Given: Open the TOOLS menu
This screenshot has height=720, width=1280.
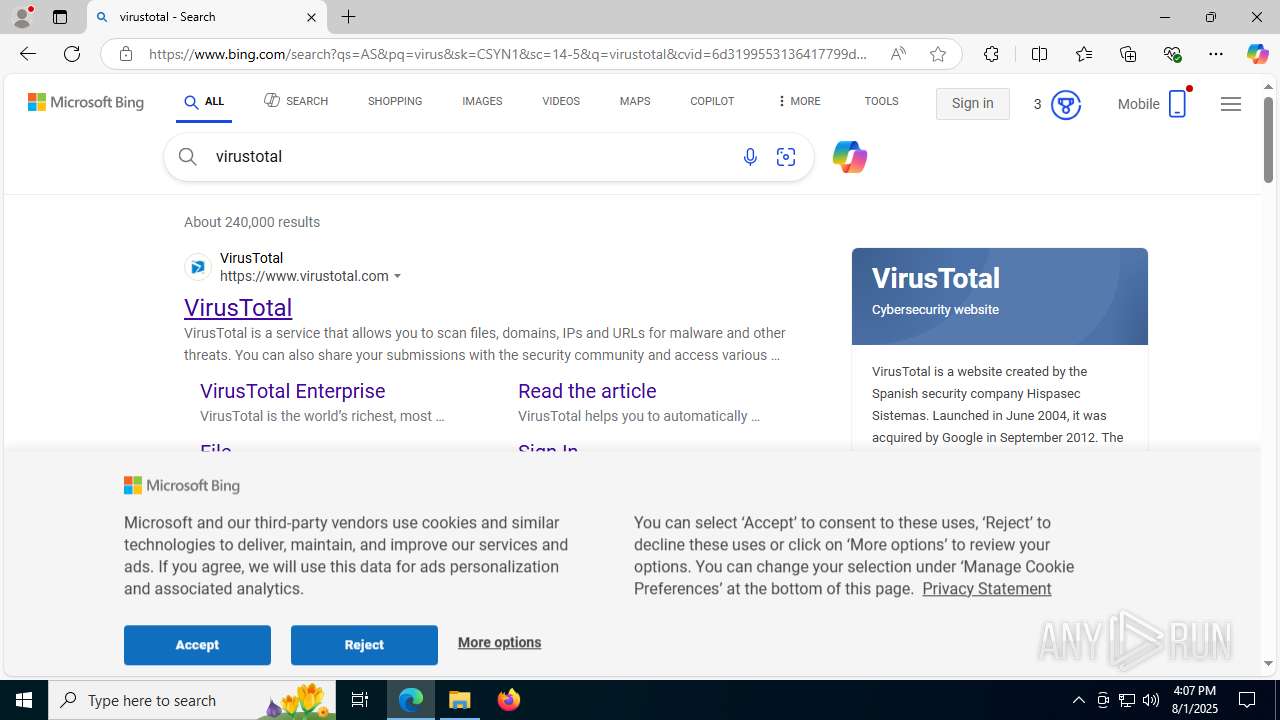Looking at the screenshot, I should (881, 101).
